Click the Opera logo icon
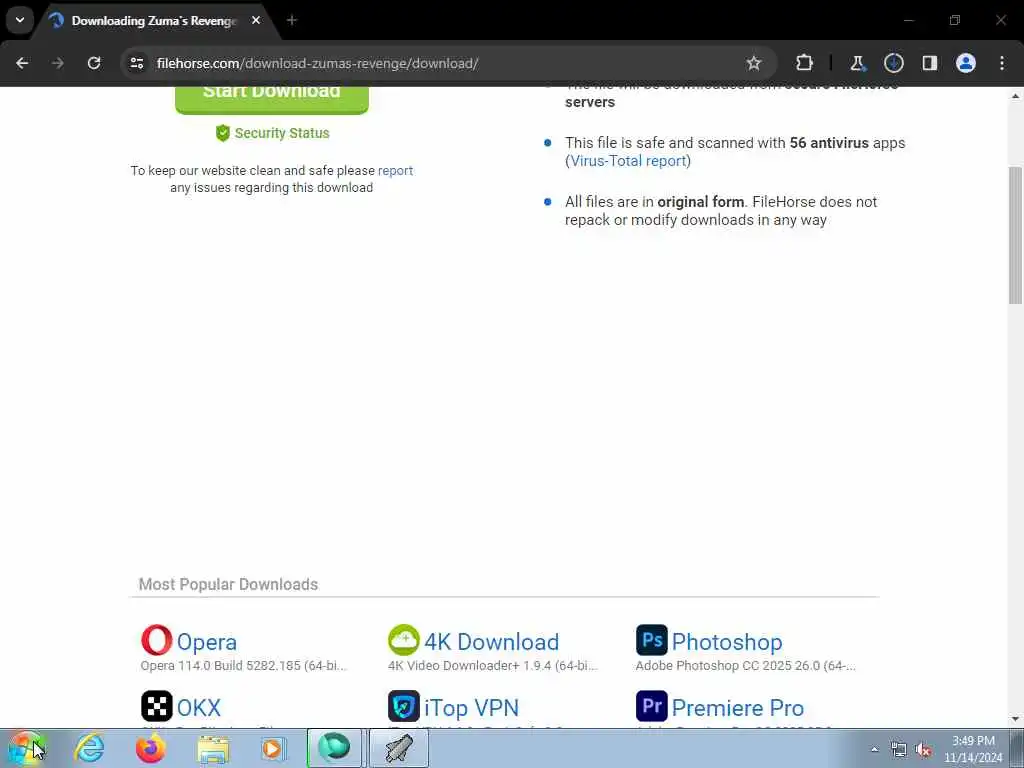 157,640
